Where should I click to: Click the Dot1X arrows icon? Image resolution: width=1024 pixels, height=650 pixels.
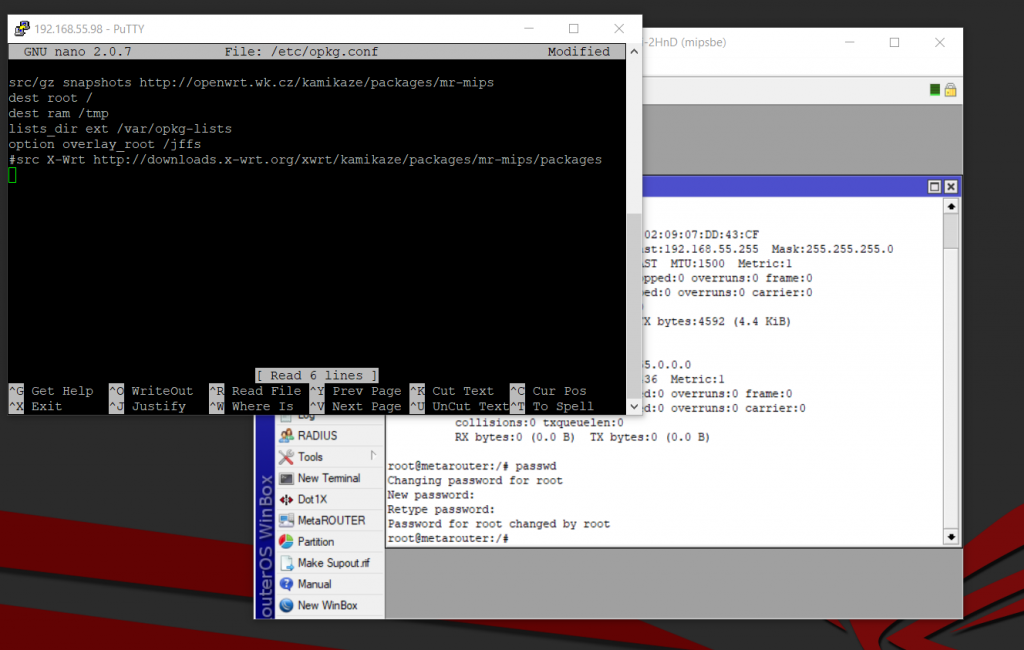286,499
